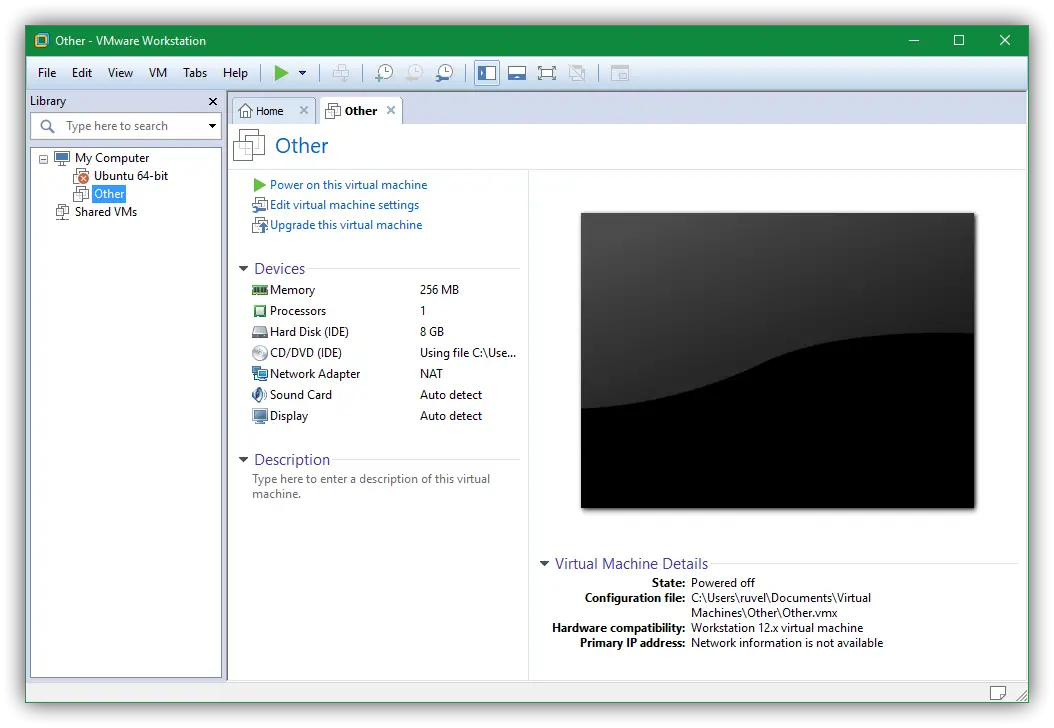The height and width of the screenshot is (728, 1054).
Task: Click Power on this virtual machine
Action: tap(347, 185)
